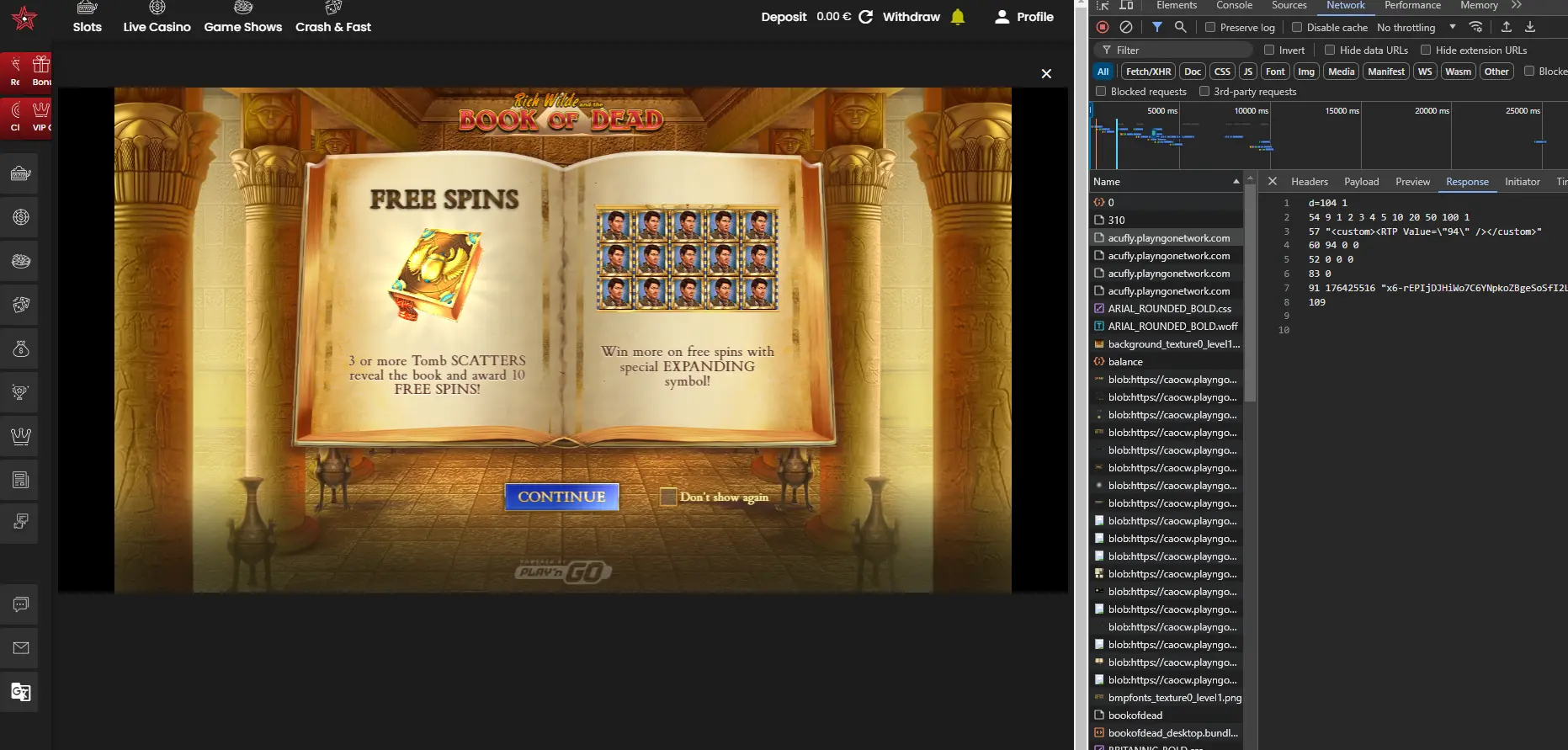
Task: Enable Preserve log checkbox
Action: (x=1210, y=27)
